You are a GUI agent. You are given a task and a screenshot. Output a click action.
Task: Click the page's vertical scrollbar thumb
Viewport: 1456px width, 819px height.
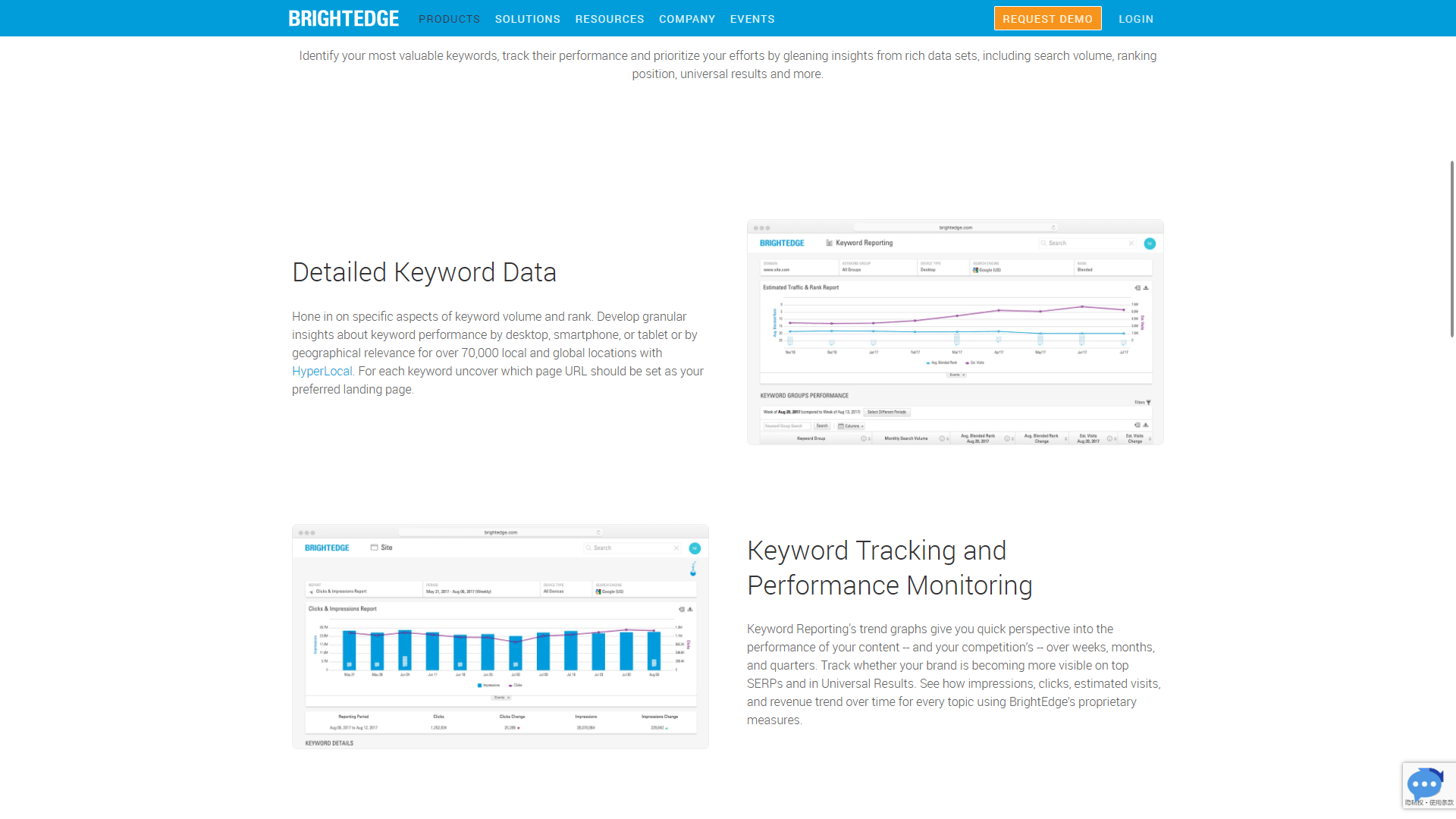[1451, 249]
